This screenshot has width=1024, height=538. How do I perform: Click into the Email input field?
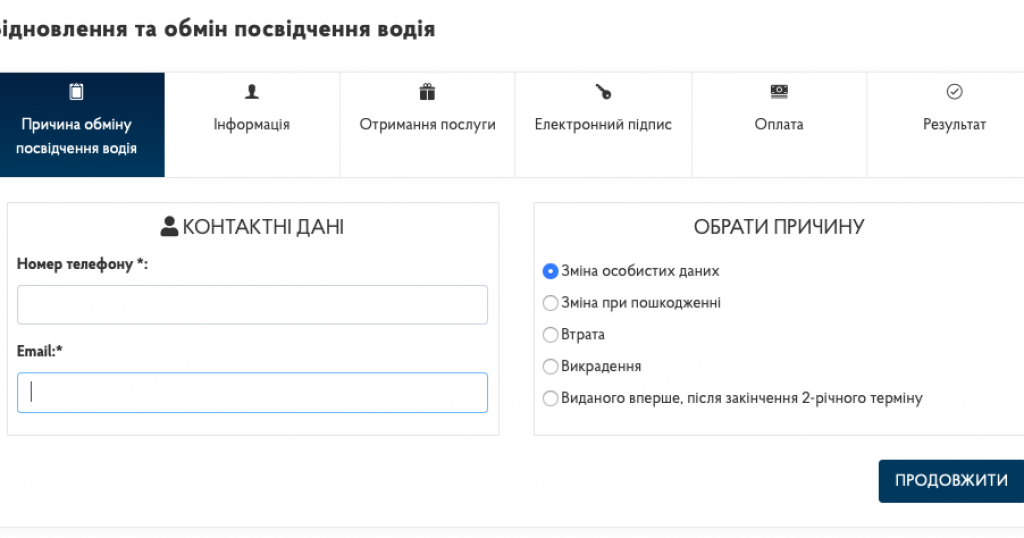tap(252, 392)
